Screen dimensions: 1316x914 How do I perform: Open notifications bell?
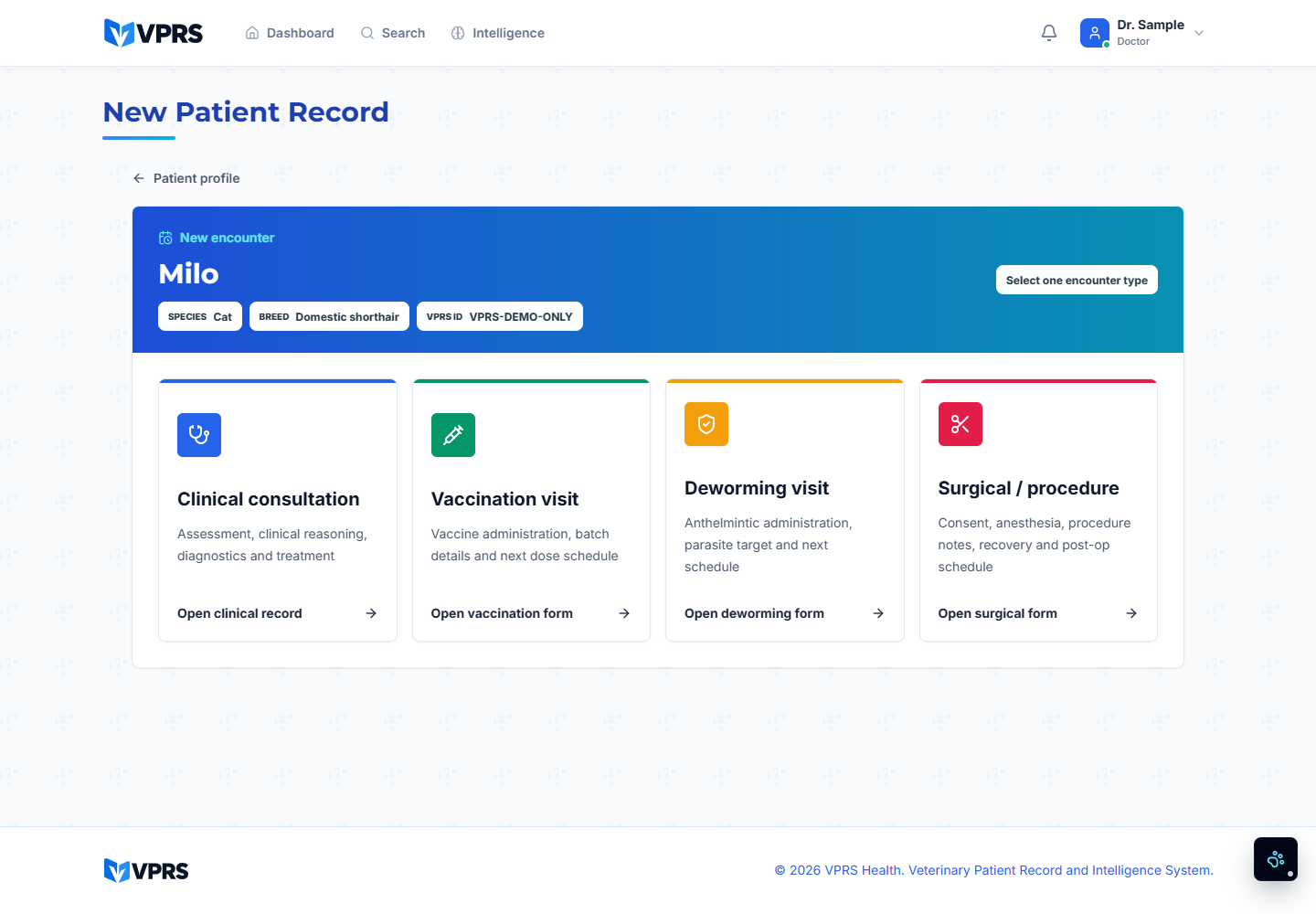pyautogui.click(x=1049, y=33)
